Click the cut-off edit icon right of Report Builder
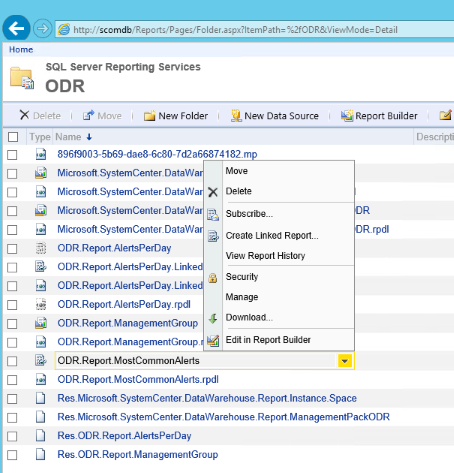 coord(446,115)
